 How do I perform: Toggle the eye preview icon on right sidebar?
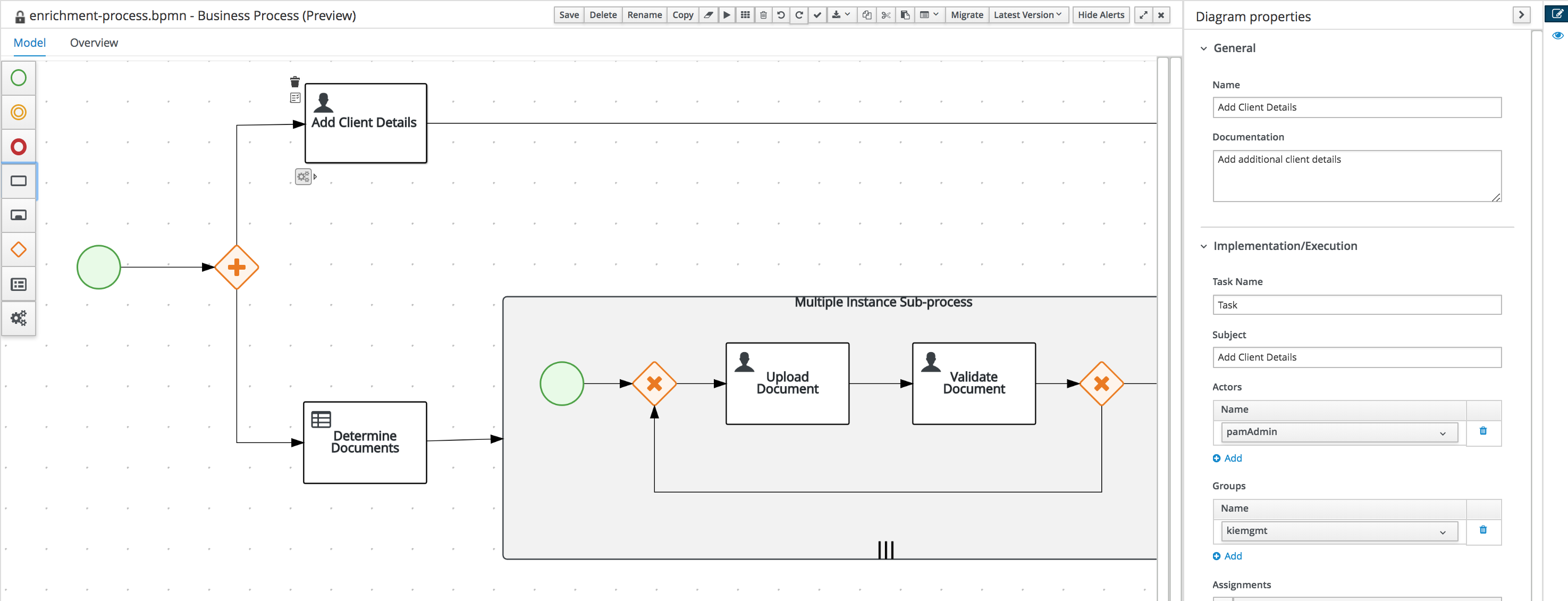coord(1557,35)
